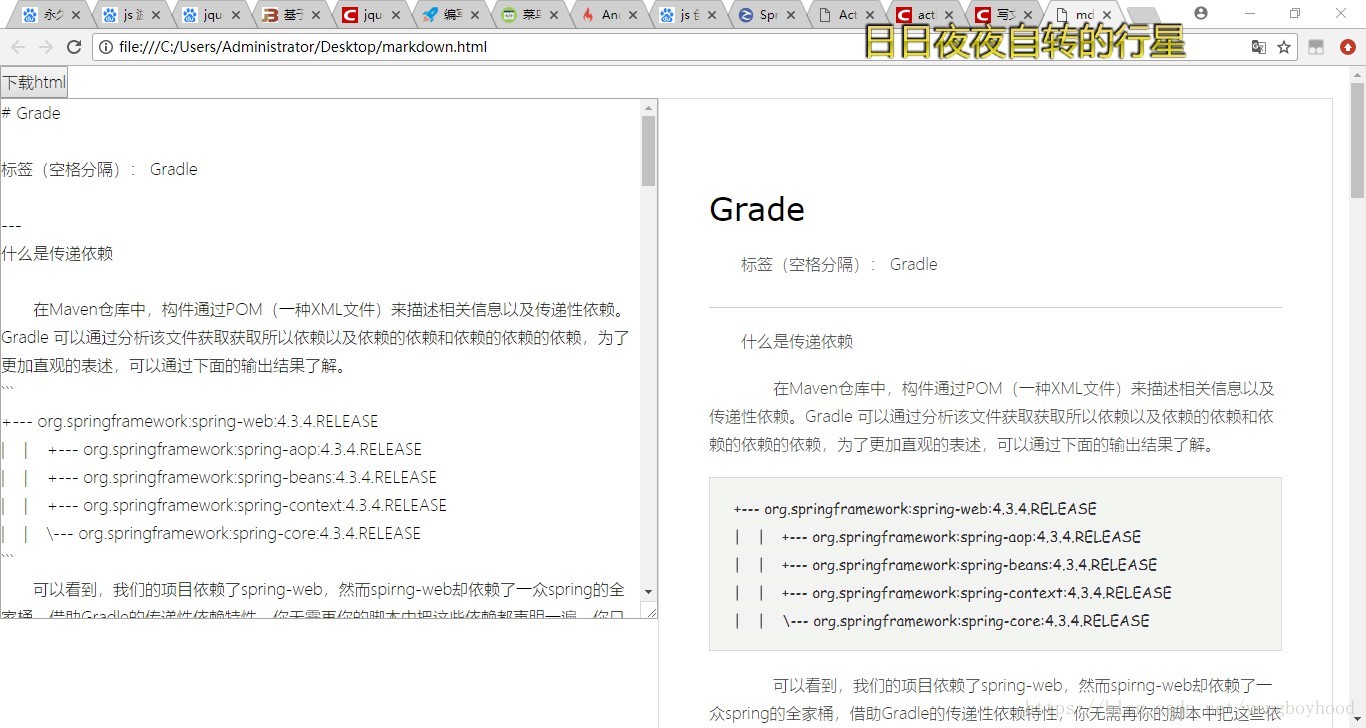1366x728 pixels.
Task: Click spring-web:4.3.4.RELEASE line in editor
Action: click(x=190, y=421)
